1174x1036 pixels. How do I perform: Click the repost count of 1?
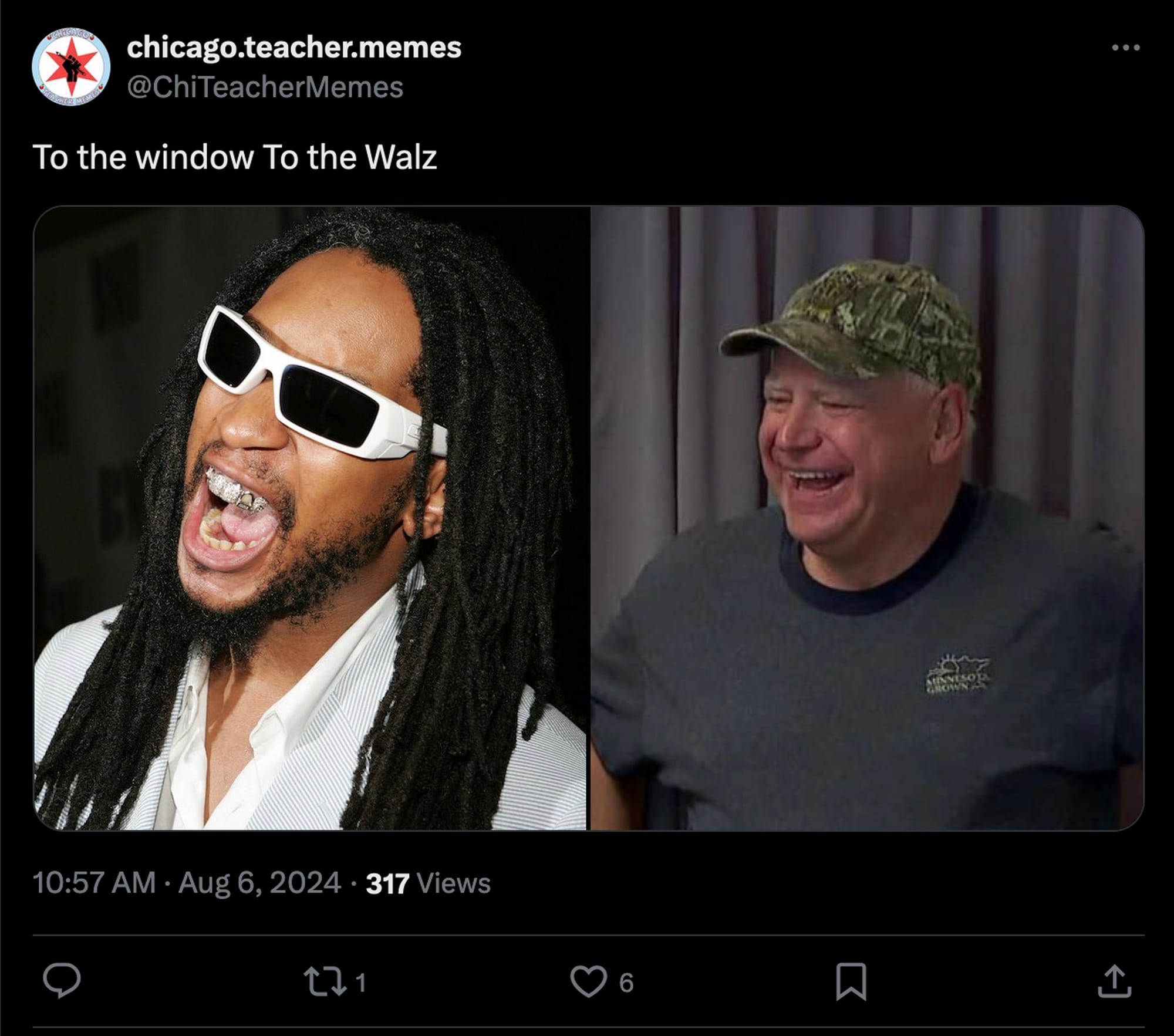(x=360, y=982)
